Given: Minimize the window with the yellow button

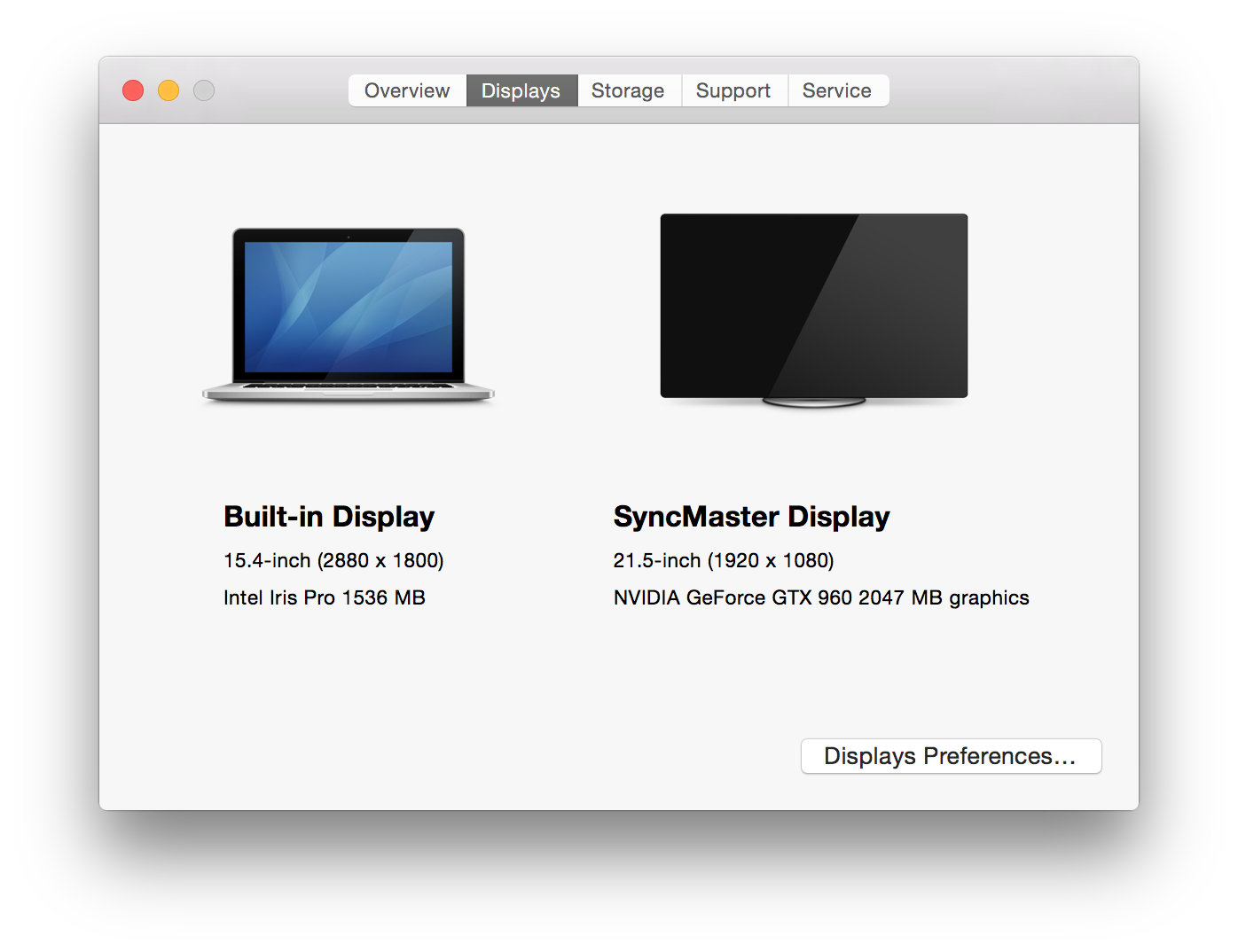Looking at the screenshot, I should pyautogui.click(x=168, y=90).
